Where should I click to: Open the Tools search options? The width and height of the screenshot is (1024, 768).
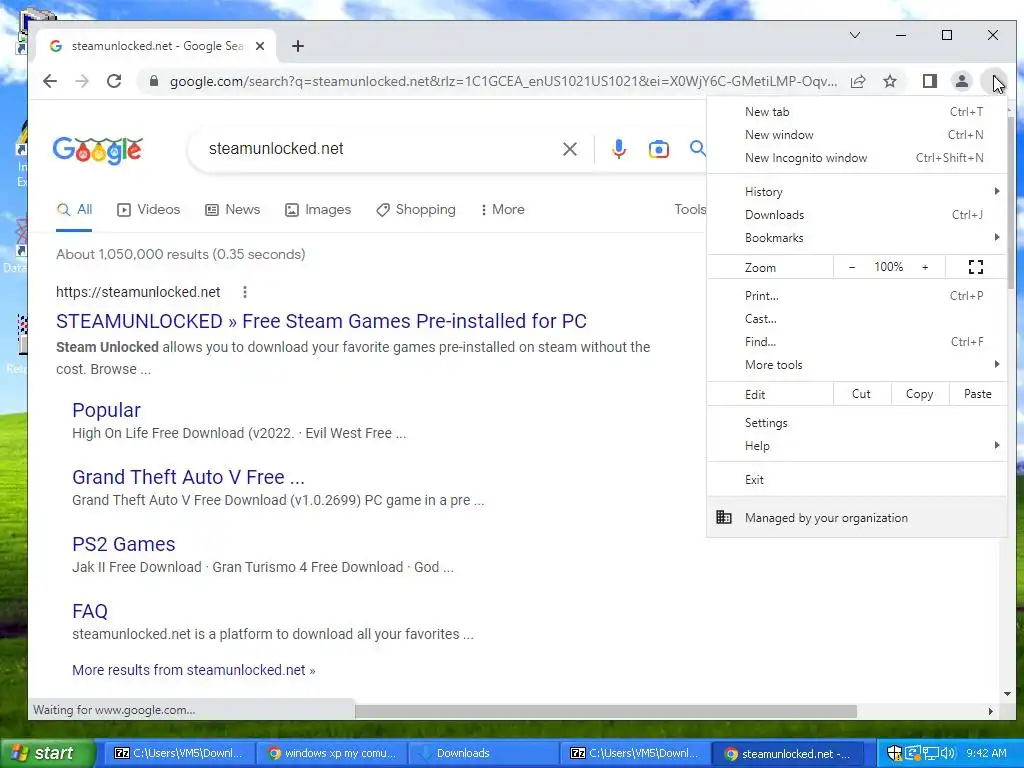point(690,210)
